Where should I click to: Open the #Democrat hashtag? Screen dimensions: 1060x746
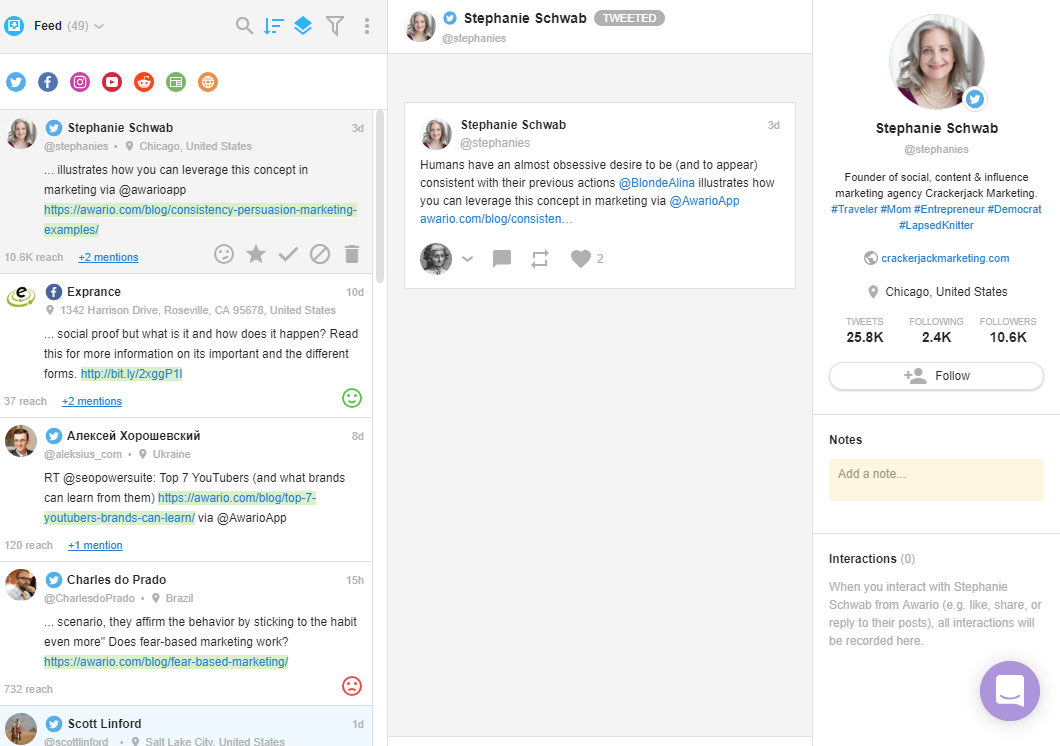(1014, 209)
